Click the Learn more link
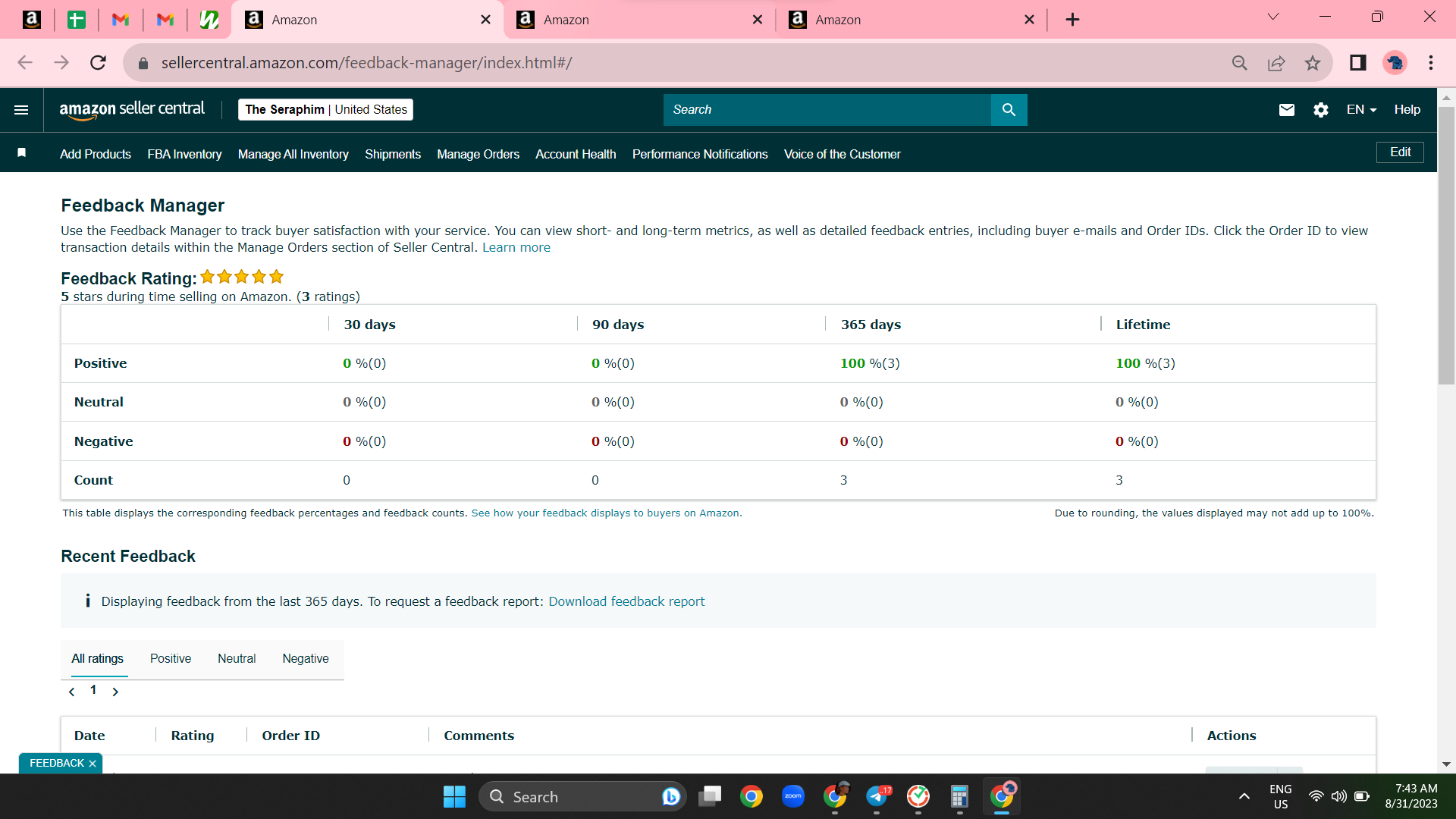1456x819 pixels. [516, 248]
